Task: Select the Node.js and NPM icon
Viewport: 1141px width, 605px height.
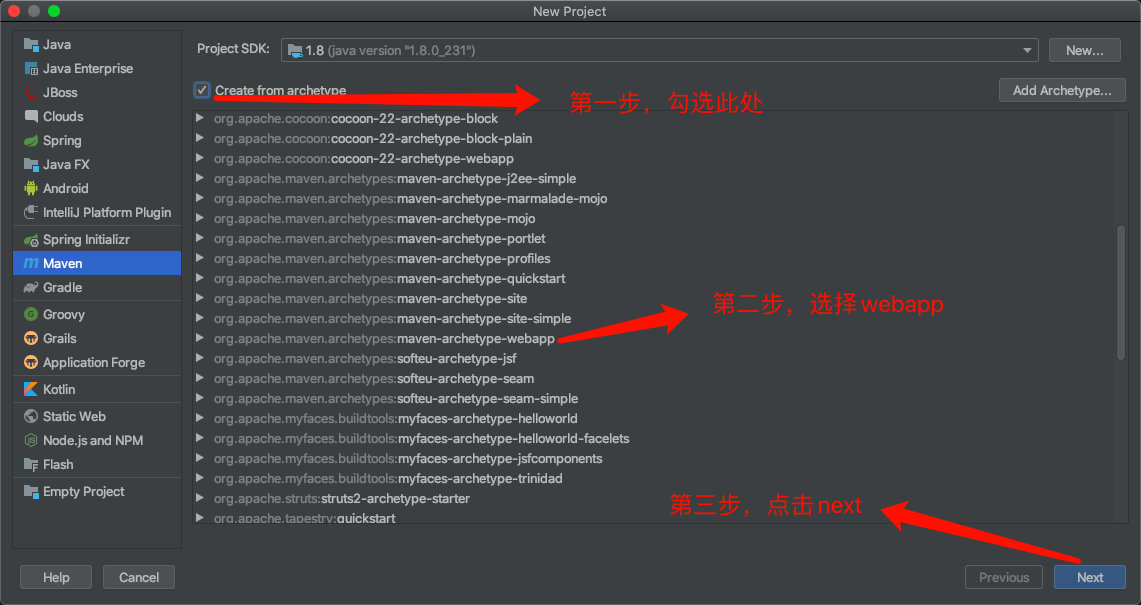Action: pyautogui.click(x=31, y=440)
